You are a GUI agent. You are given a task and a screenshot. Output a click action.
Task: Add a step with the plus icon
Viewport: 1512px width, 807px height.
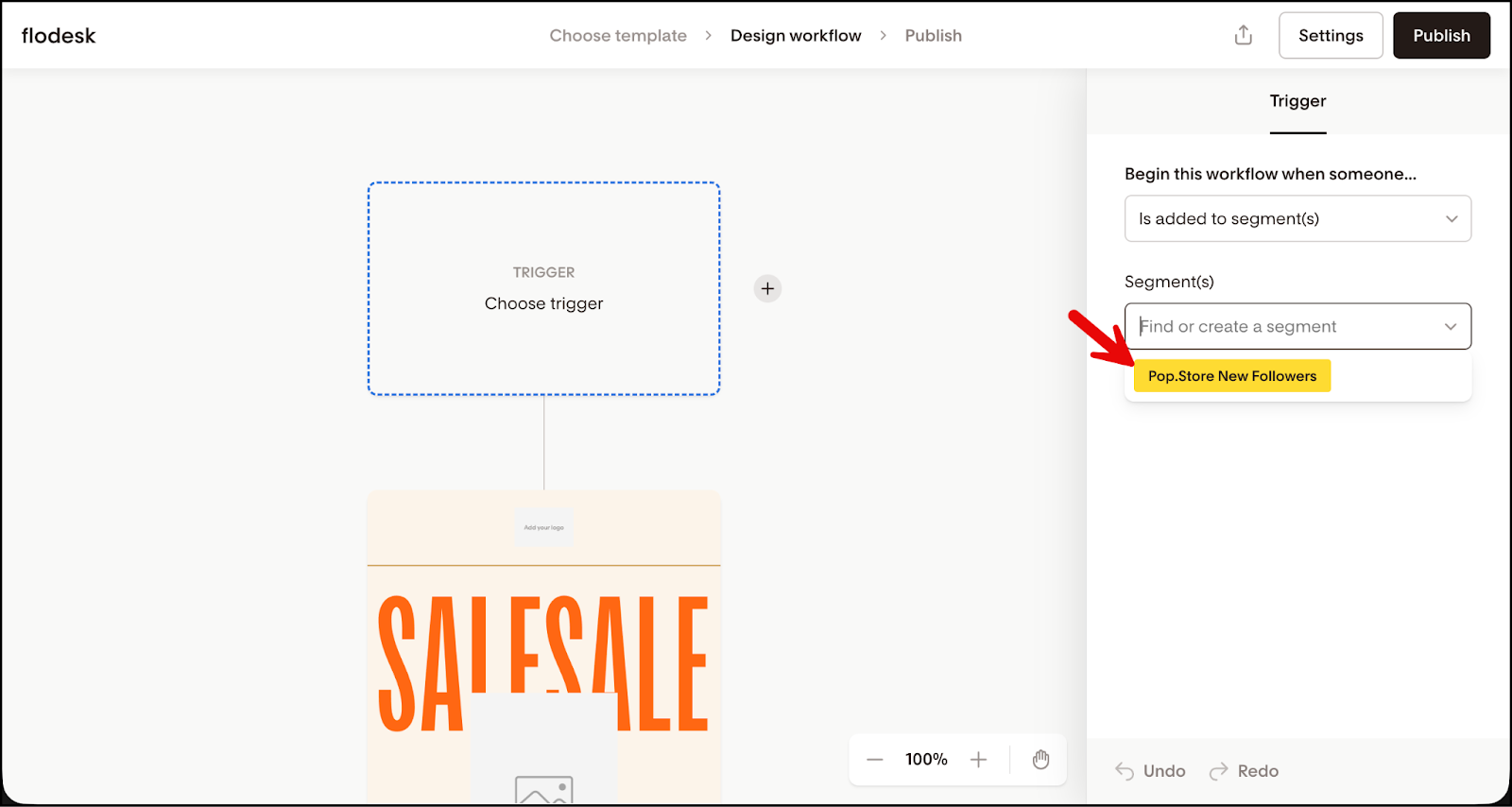tap(767, 288)
